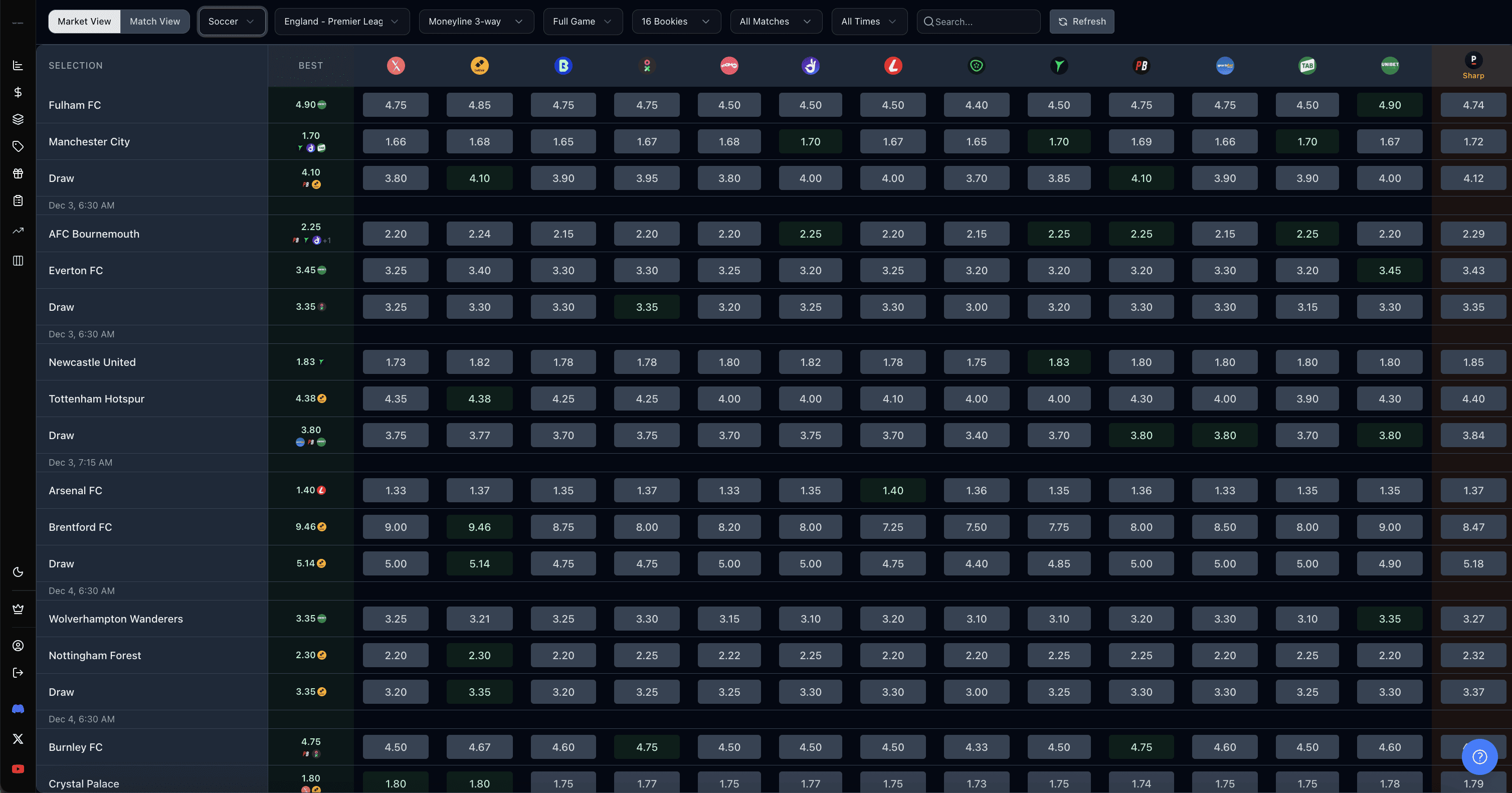Click the blue help question button

(1479, 756)
